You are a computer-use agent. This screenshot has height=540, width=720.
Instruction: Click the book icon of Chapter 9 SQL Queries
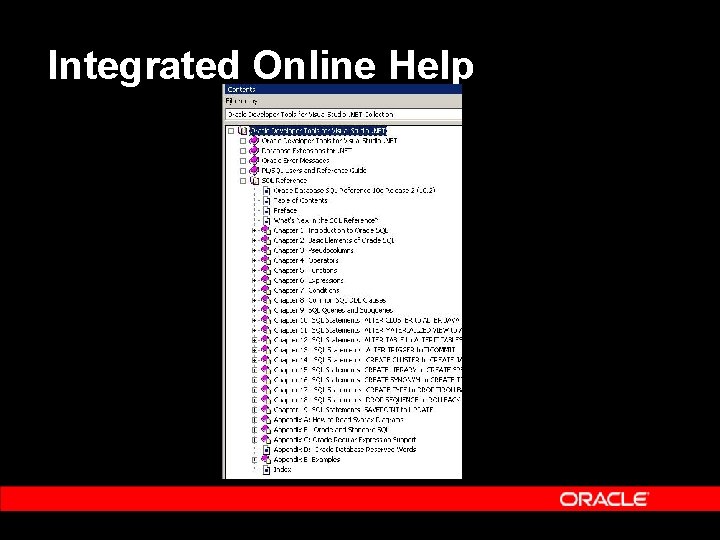point(266,310)
